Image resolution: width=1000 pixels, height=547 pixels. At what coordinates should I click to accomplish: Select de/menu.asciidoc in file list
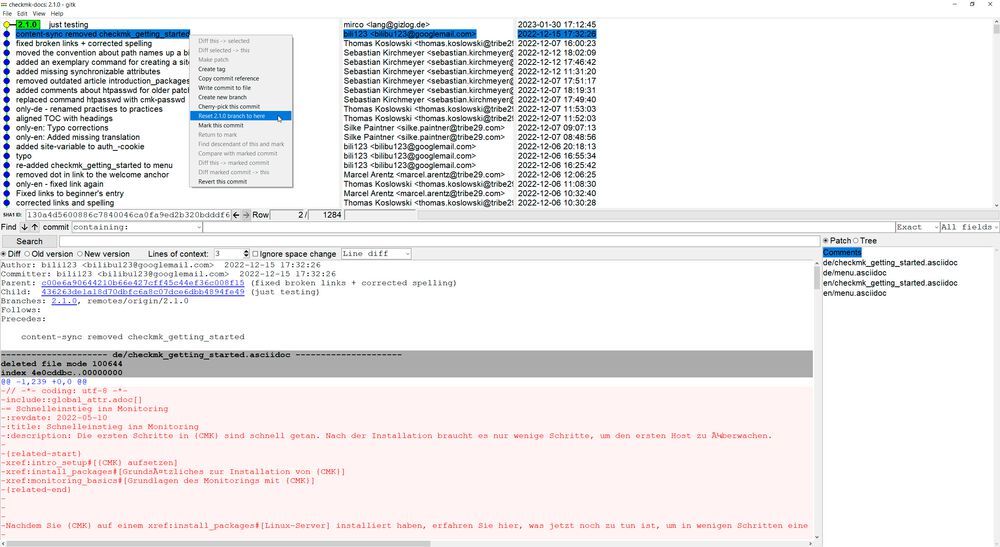click(855, 273)
